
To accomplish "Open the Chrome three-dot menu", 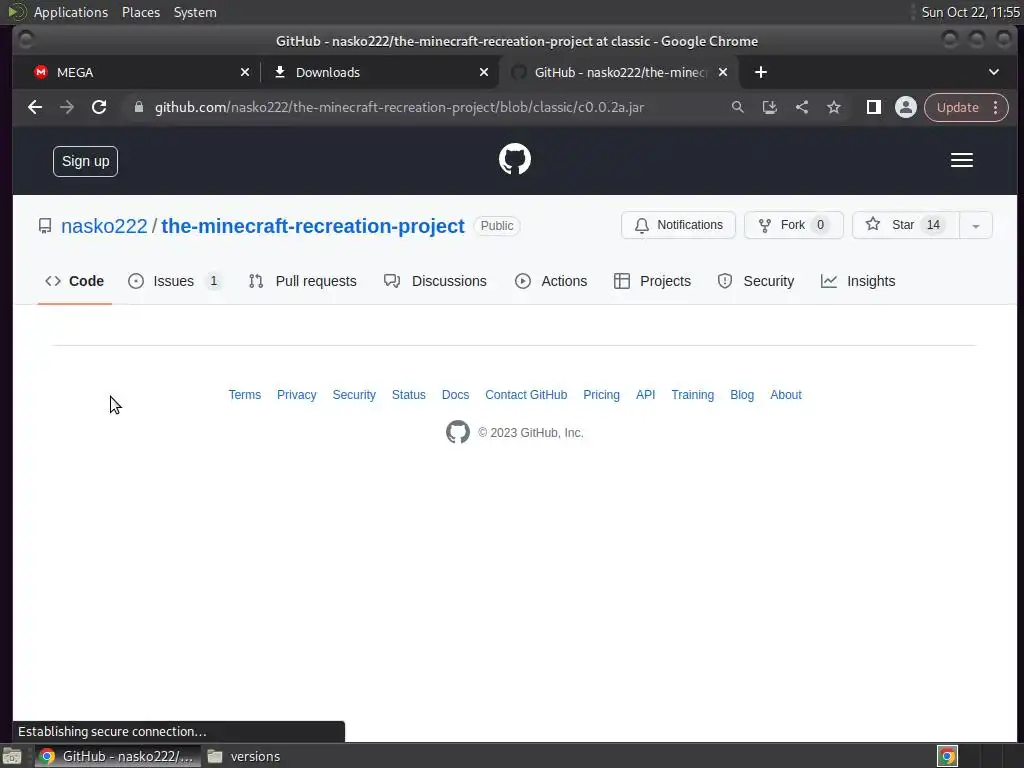I will click(996, 107).
